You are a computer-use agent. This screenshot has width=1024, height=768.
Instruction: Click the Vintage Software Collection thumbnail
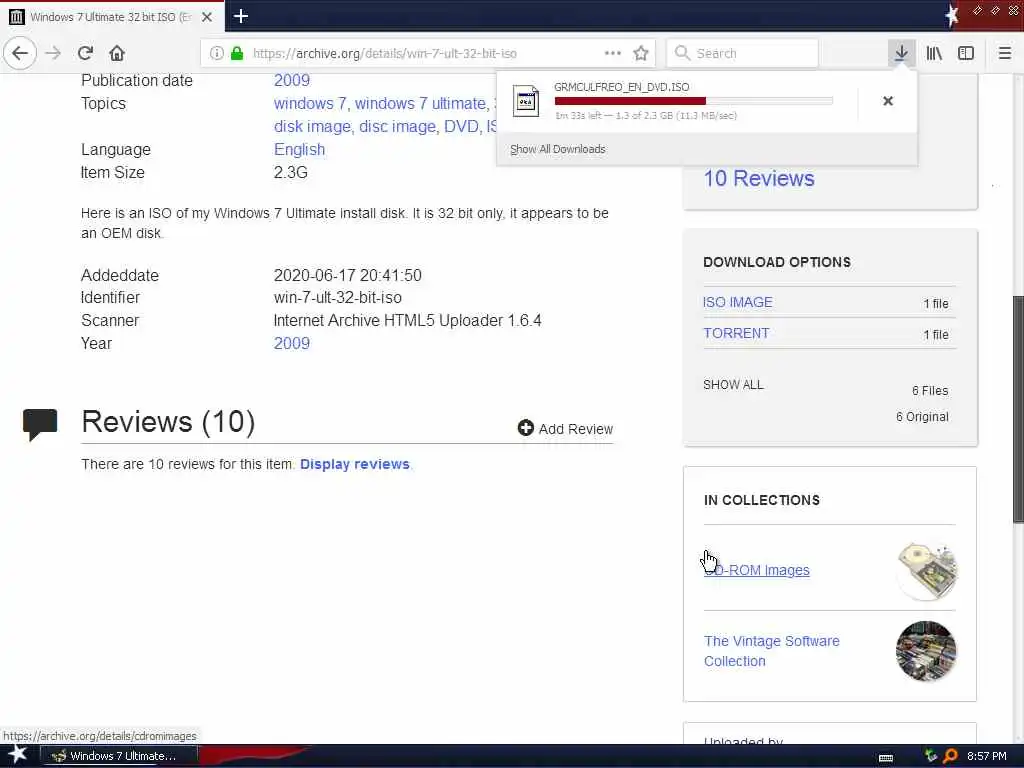(x=926, y=651)
